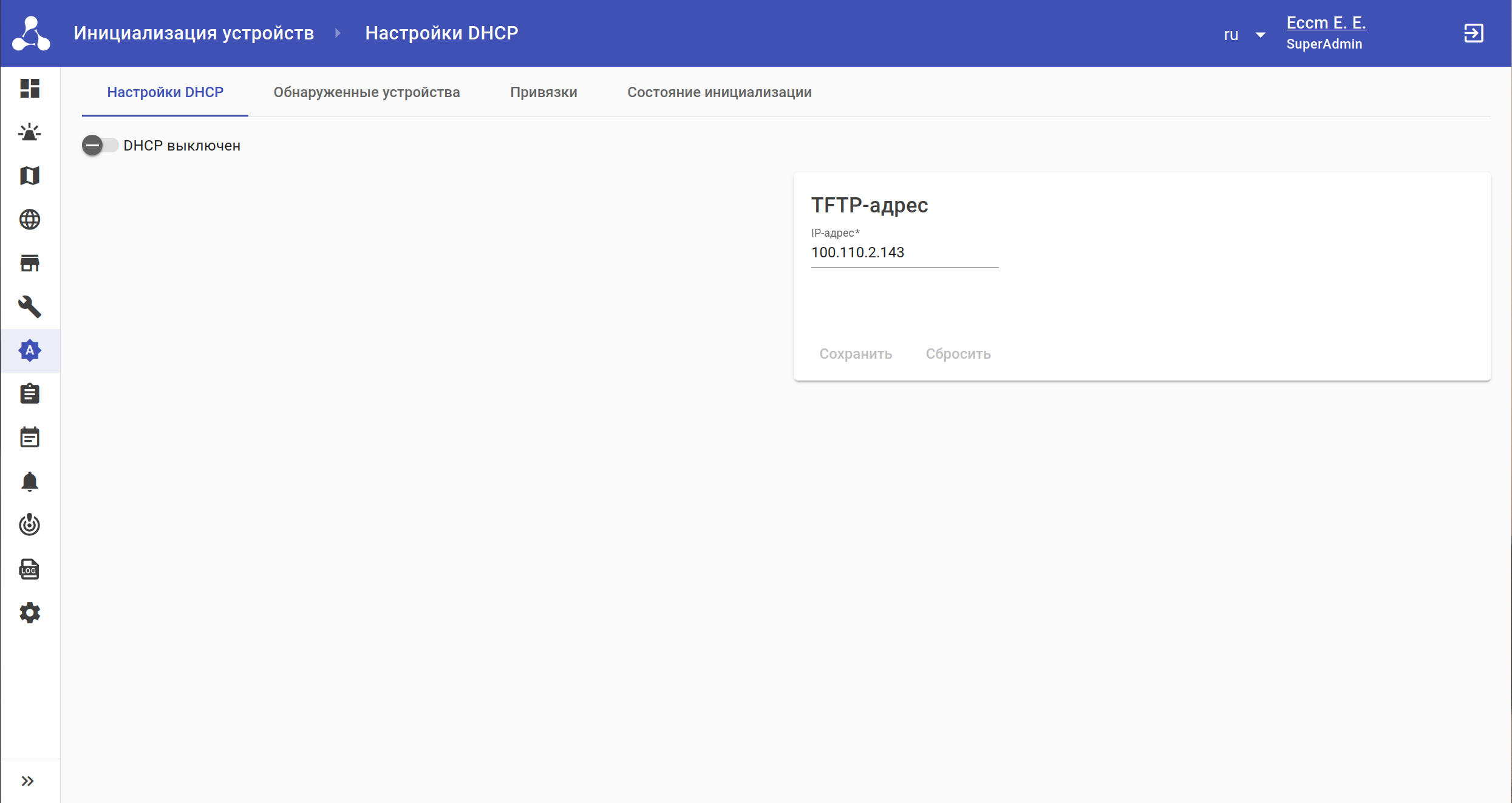The height and width of the screenshot is (803, 1512).
Task: Expand the sidebar with double chevron
Action: pos(28,781)
